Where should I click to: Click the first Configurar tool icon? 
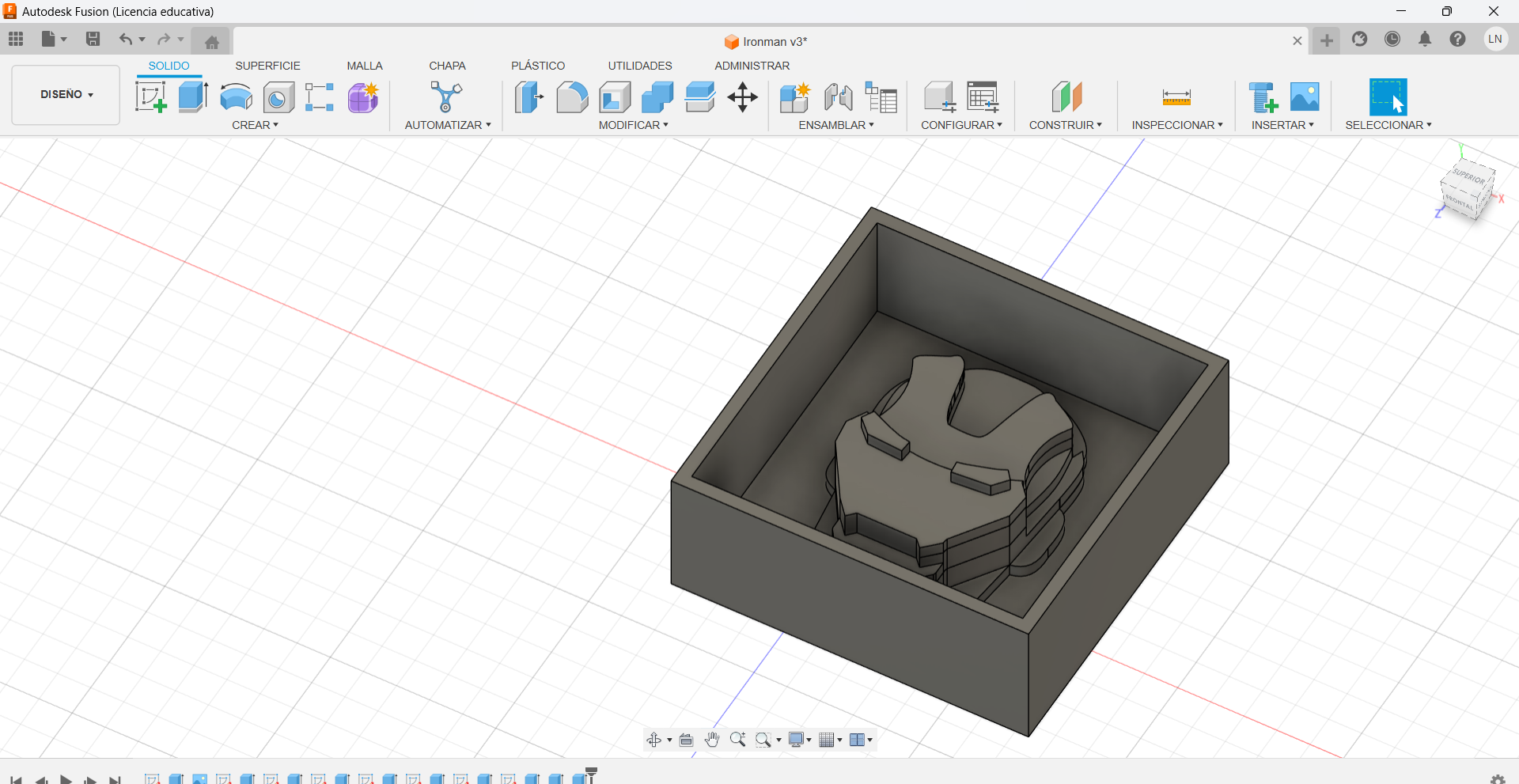point(940,97)
